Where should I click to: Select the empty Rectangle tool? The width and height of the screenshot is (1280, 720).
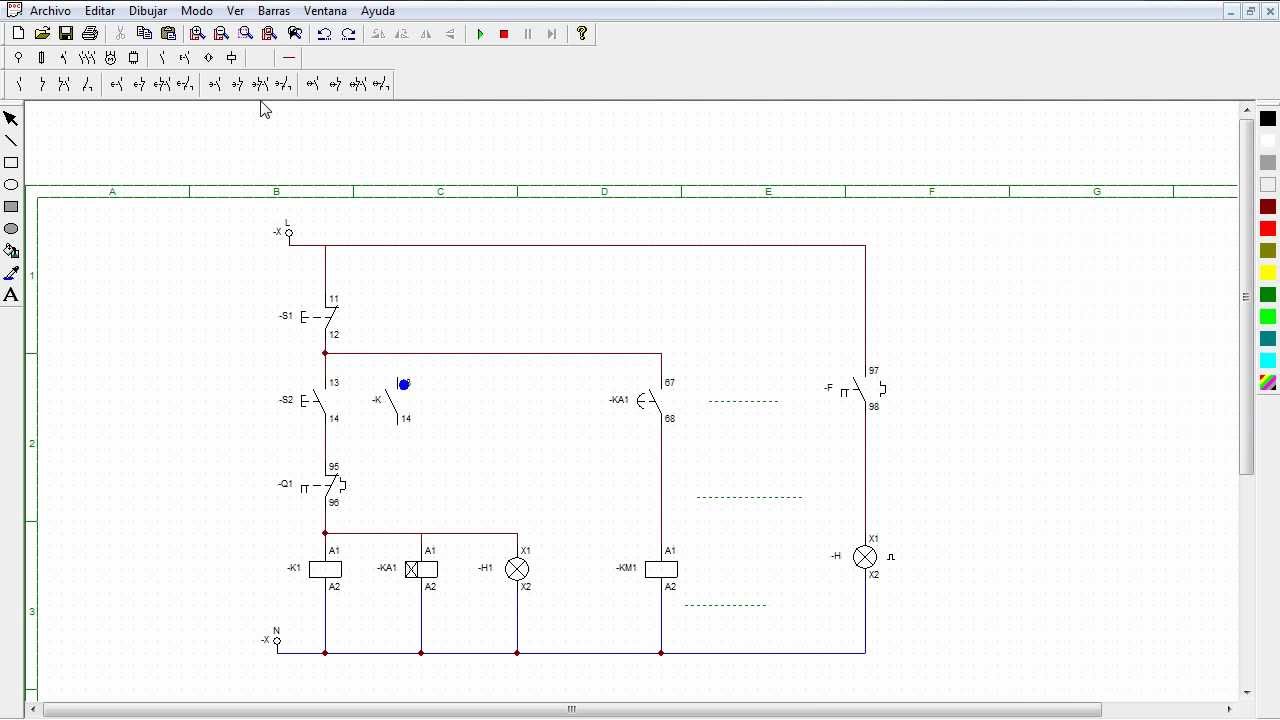click(x=11, y=163)
